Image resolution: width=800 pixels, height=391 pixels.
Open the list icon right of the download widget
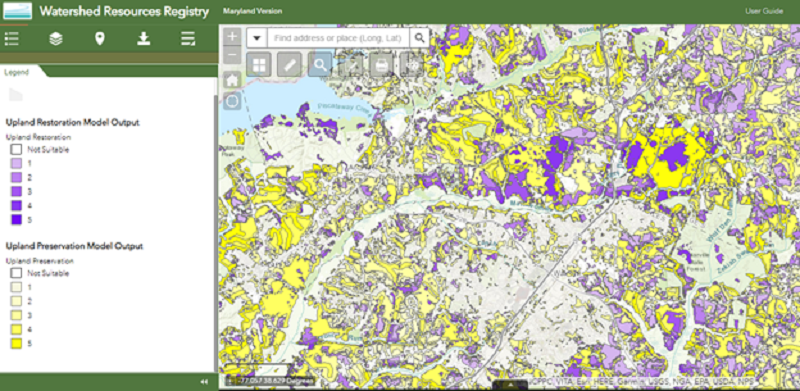coord(188,38)
